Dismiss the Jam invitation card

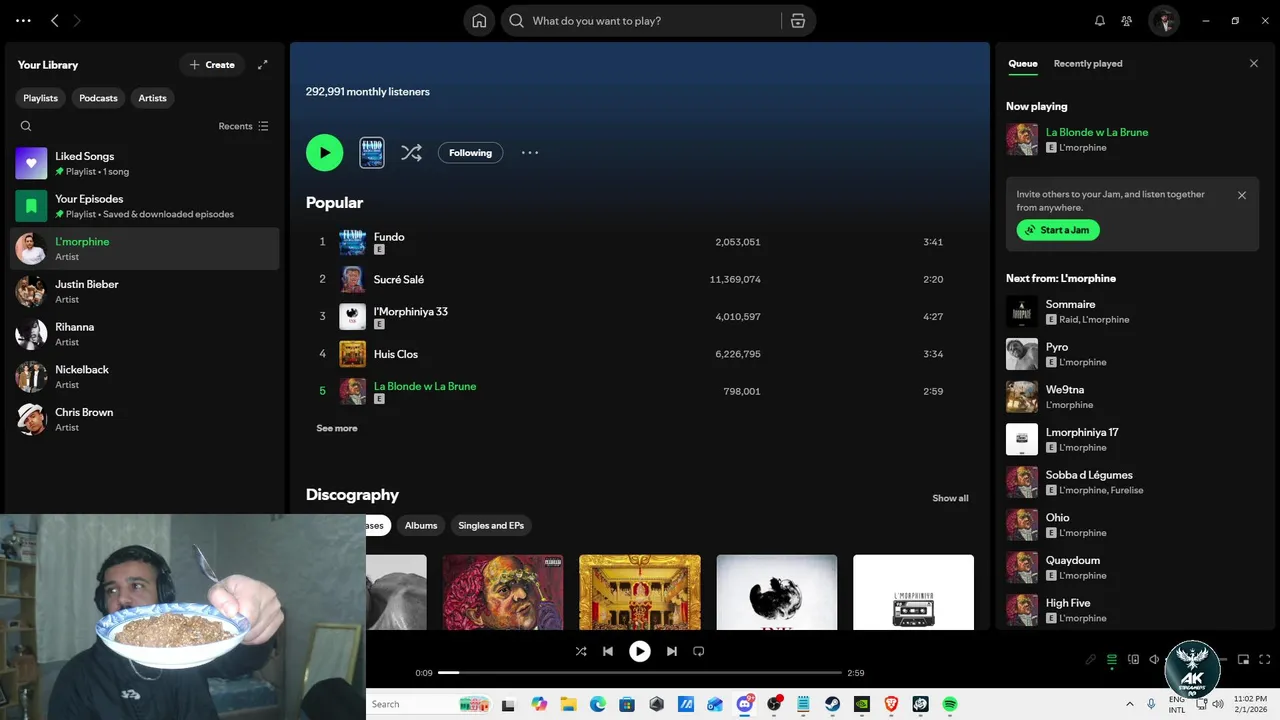(x=1242, y=196)
